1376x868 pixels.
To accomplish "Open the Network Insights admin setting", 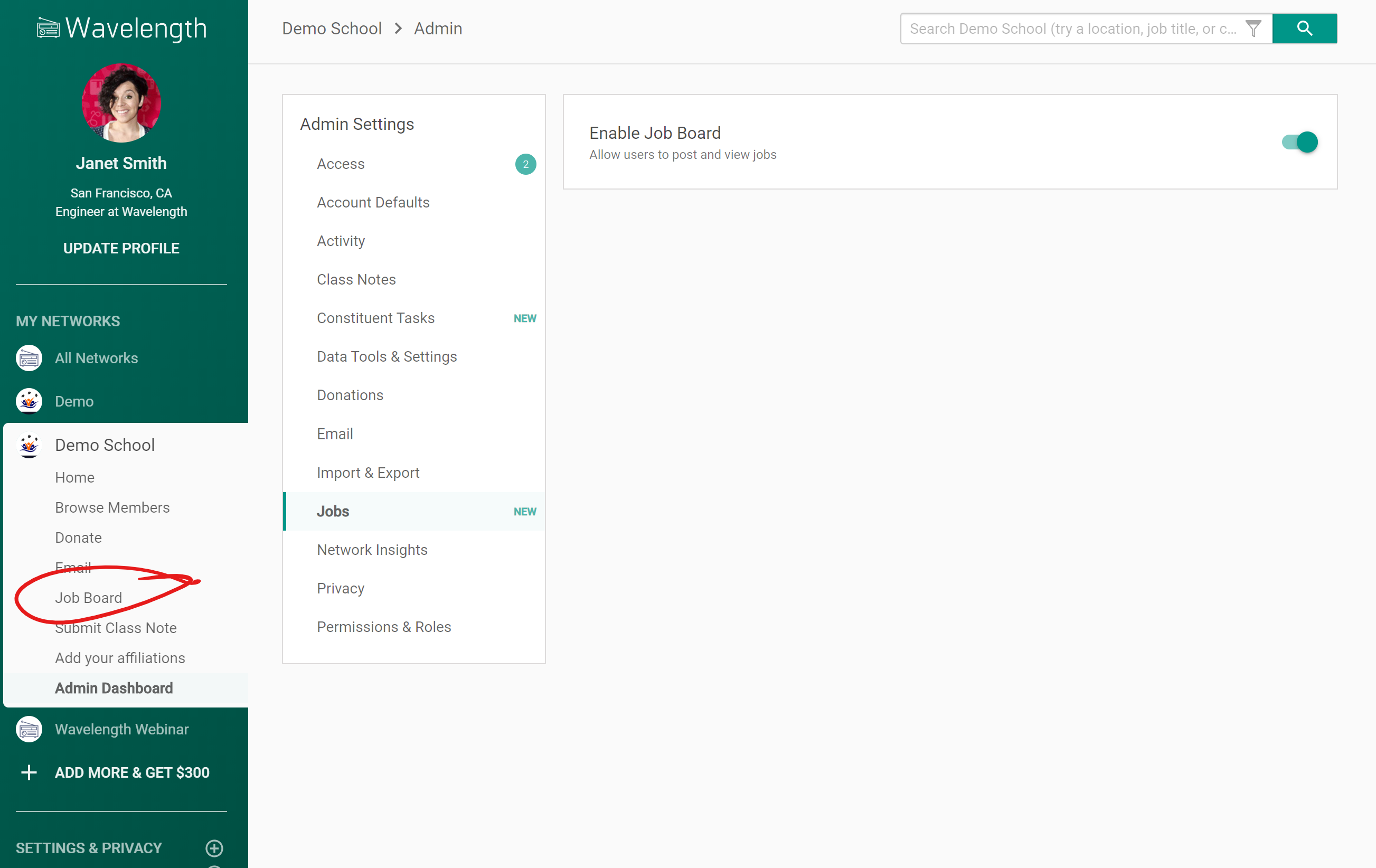I will (372, 550).
